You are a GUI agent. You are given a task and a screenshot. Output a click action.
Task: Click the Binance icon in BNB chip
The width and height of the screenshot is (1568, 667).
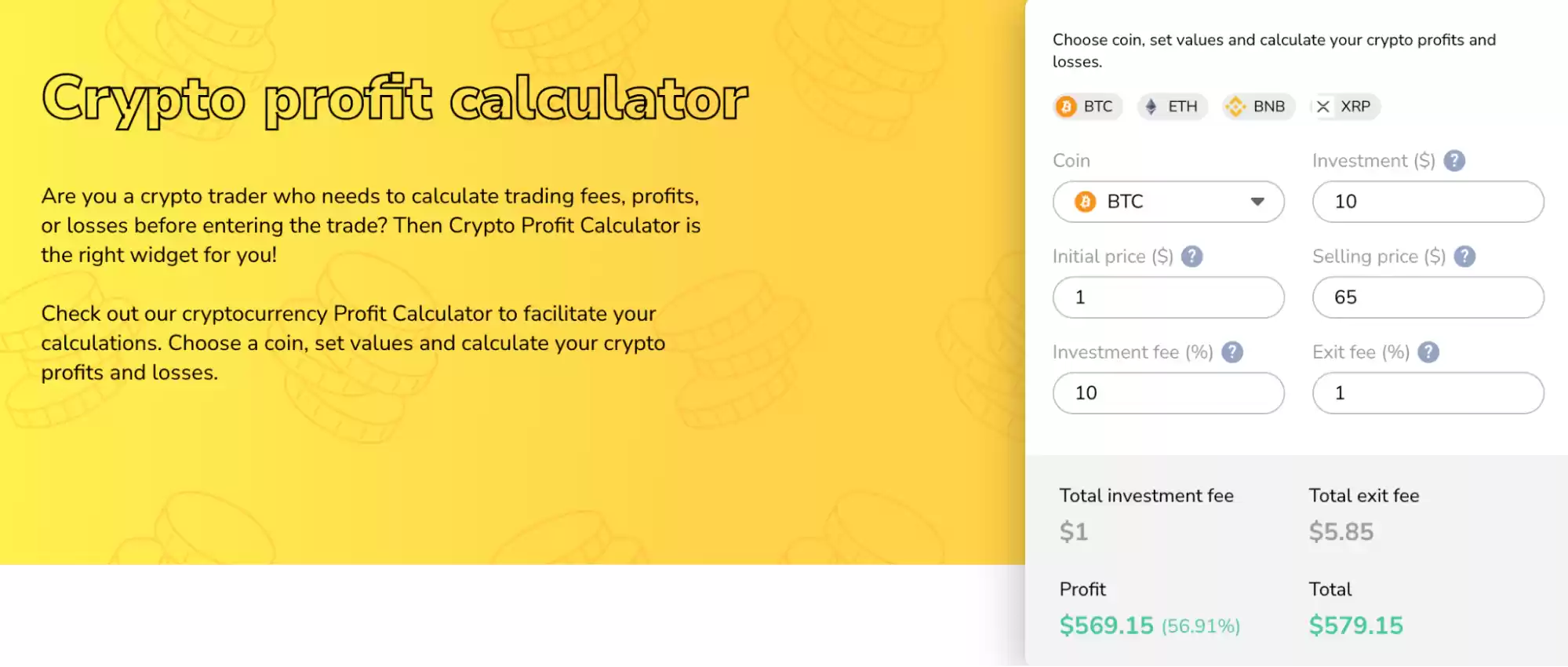[1235, 107]
